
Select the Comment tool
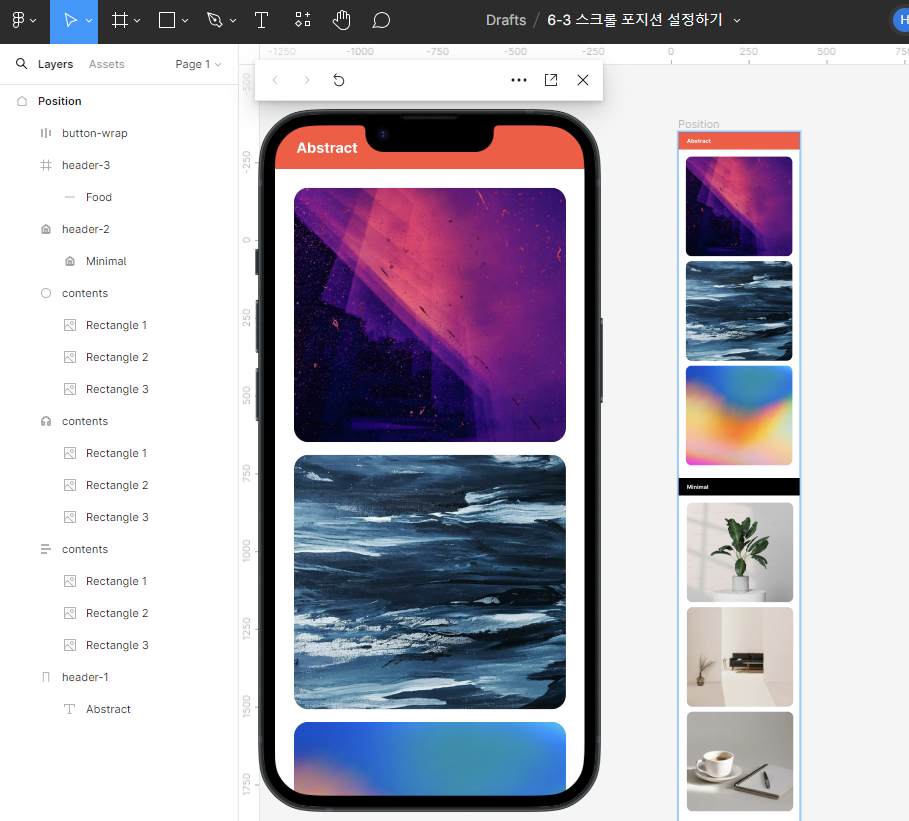click(381, 20)
